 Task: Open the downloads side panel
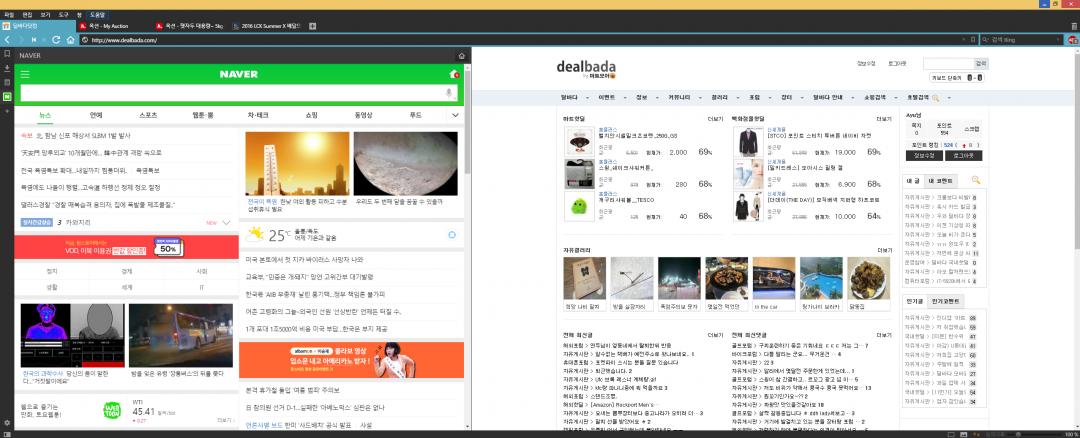click(x=7, y=69)
